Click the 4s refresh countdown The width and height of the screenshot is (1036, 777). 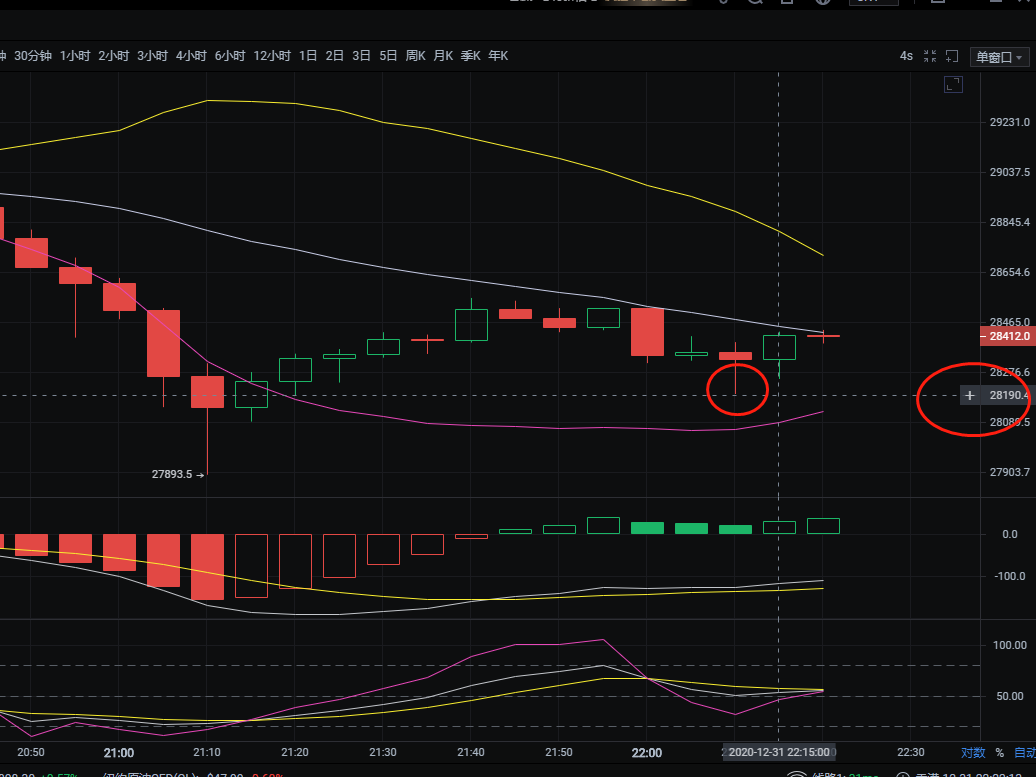(906, 56)
